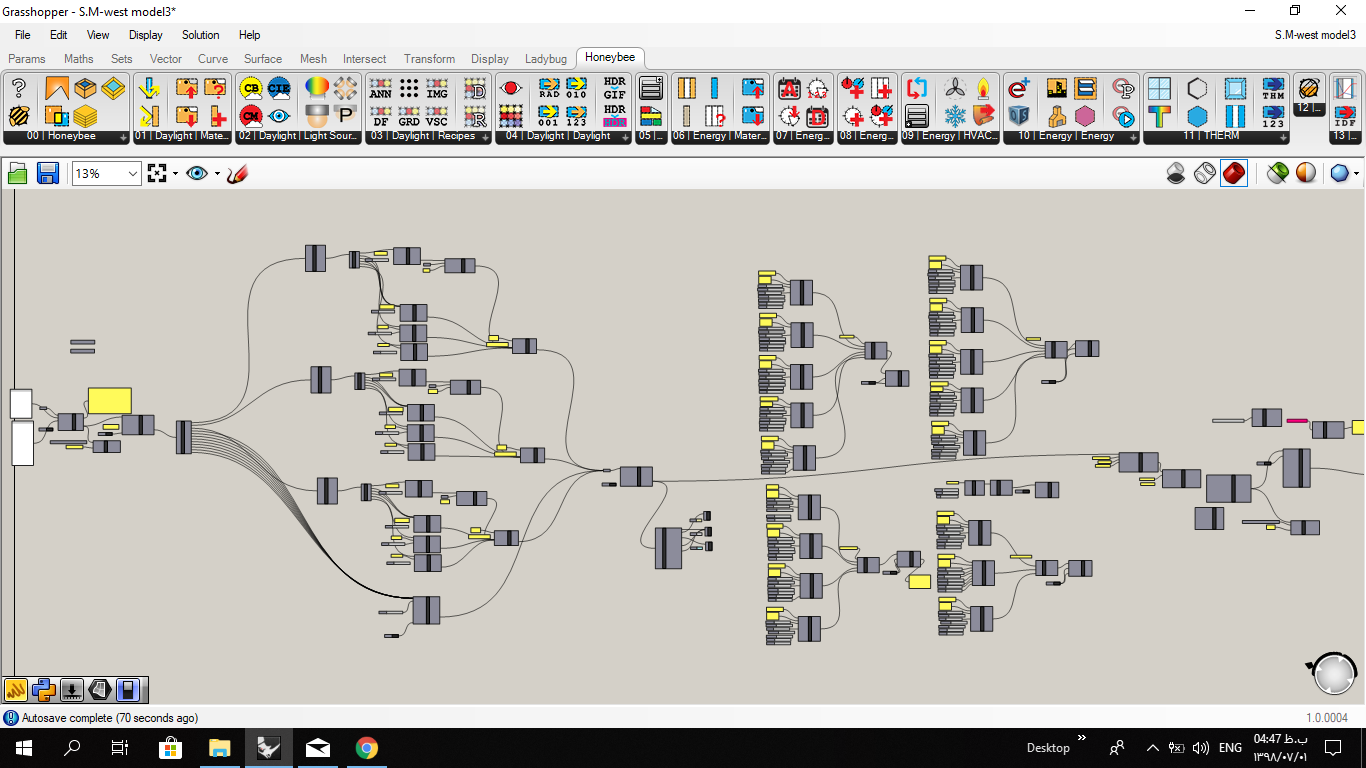Click the HDR to GIF converter icon
The image size is (1366, 768).
click(614, 89)
